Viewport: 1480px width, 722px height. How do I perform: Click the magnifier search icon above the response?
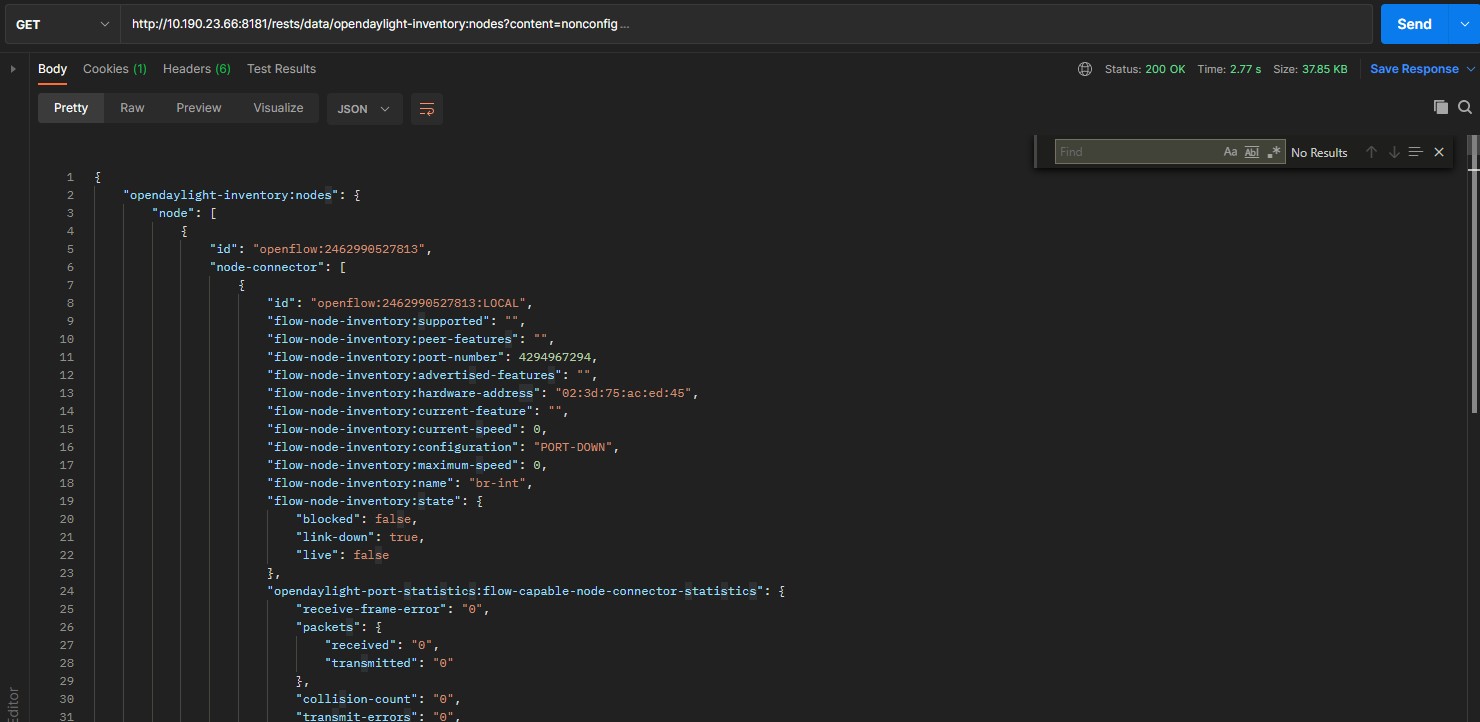tap(1465, 107)
